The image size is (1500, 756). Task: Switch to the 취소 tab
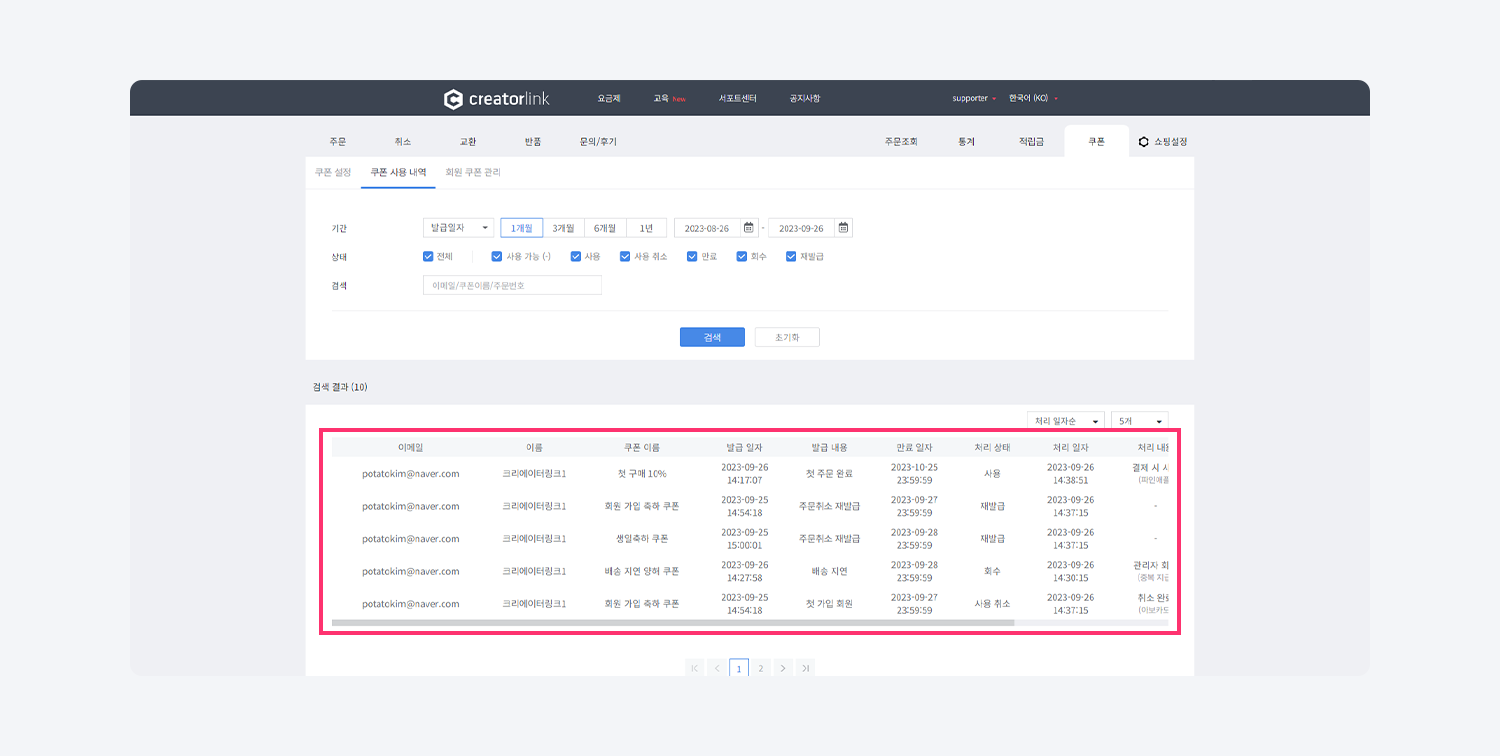[x=402, y=142]
